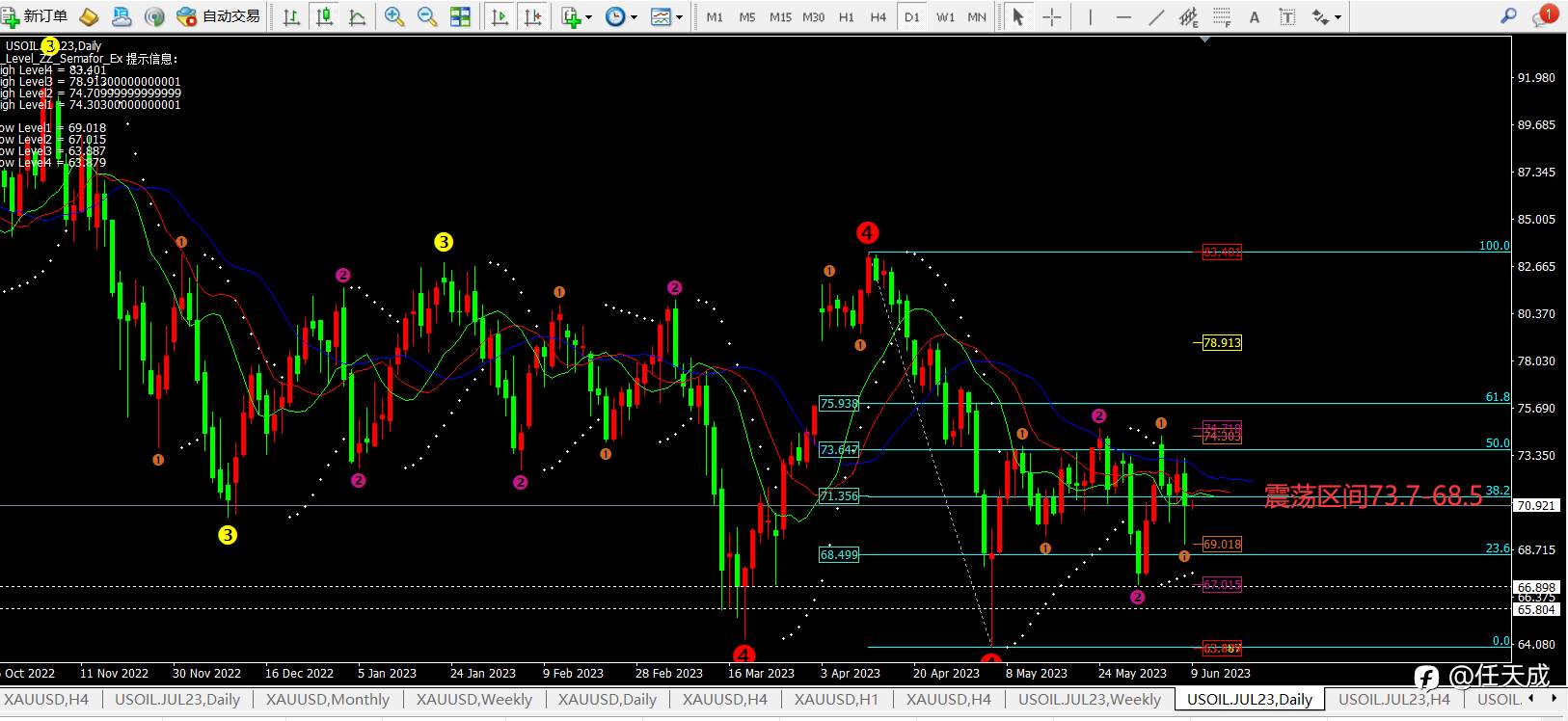Select the D1 timeframe

coord(911,17)
